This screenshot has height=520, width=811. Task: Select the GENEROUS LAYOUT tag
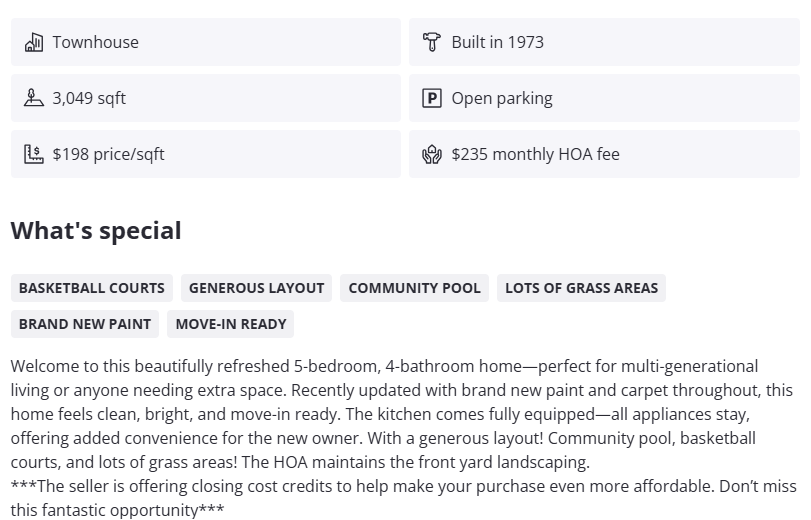click(x=256, y=288)
